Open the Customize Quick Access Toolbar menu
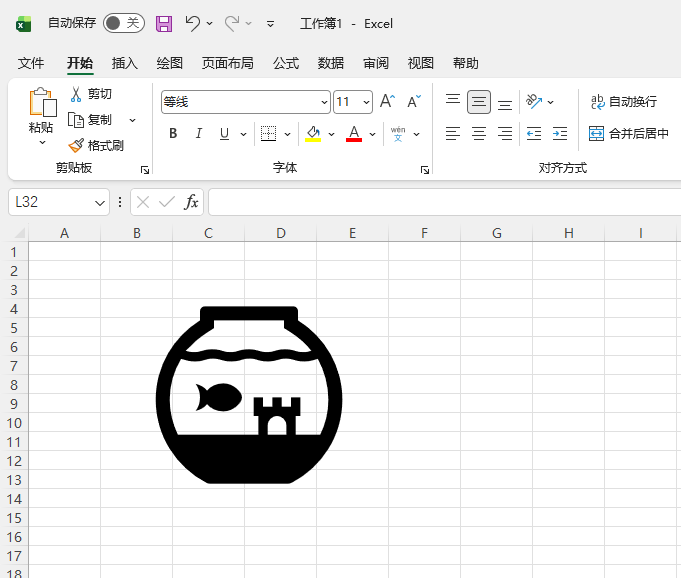 coord(270,24)
